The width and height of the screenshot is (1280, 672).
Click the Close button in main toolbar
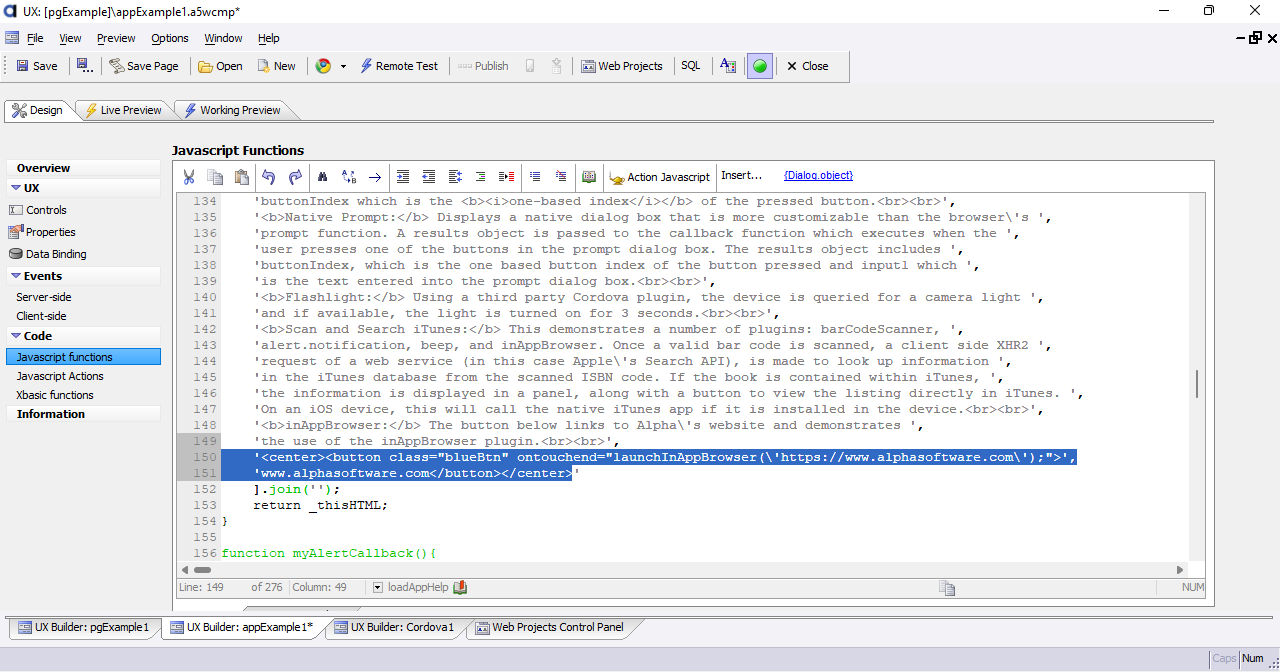(x=807, y=66)
